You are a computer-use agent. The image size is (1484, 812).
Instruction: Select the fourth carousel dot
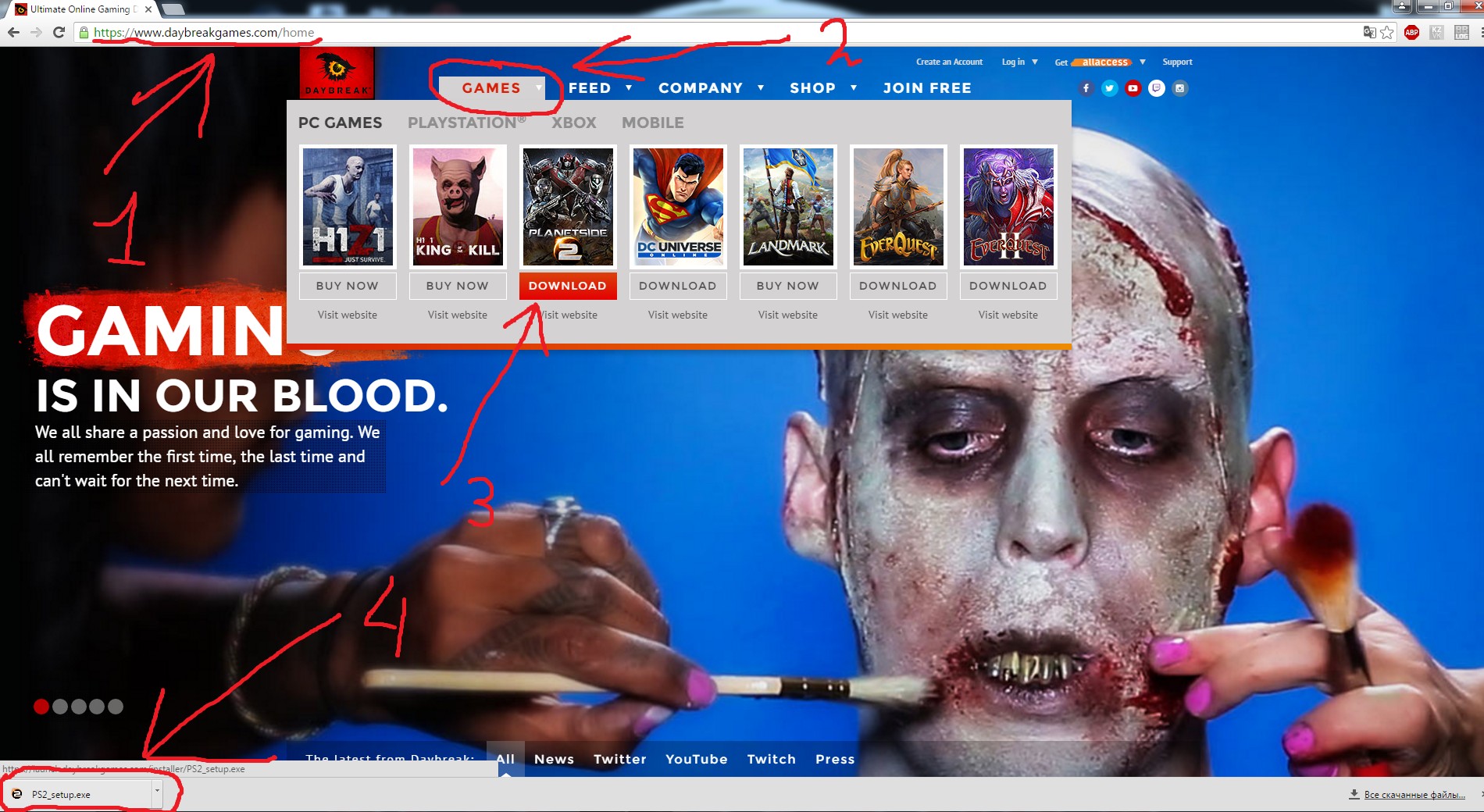point(97,707)
